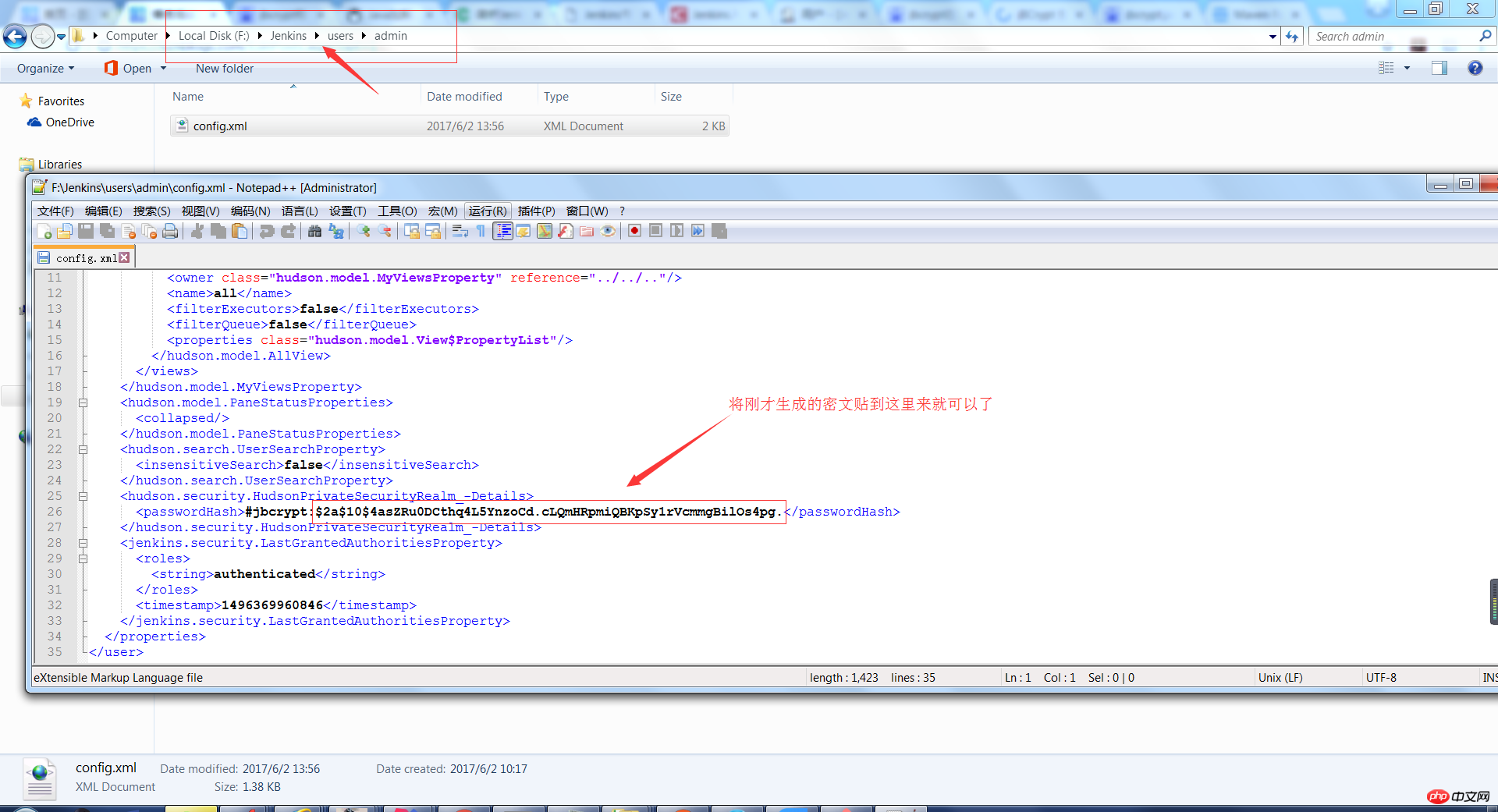Click the New folder button
1498x812 pixels.
pyautogui.click(x=224, y=69)
